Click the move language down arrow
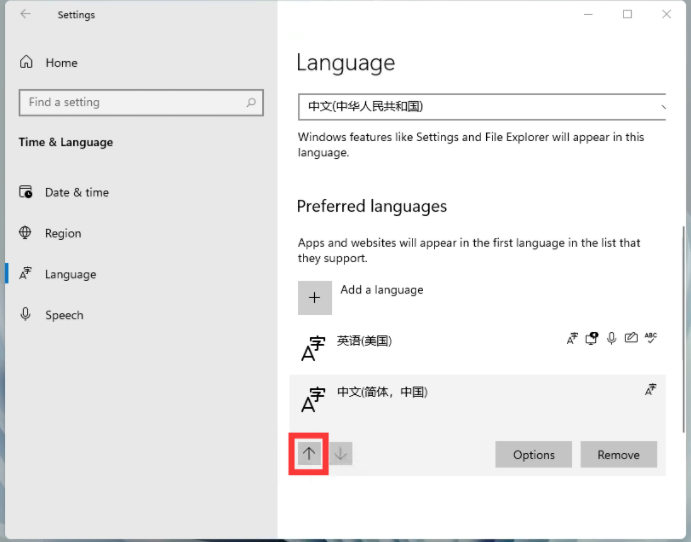The width and height of the screenshot is (691, 542). coord(341,454)
